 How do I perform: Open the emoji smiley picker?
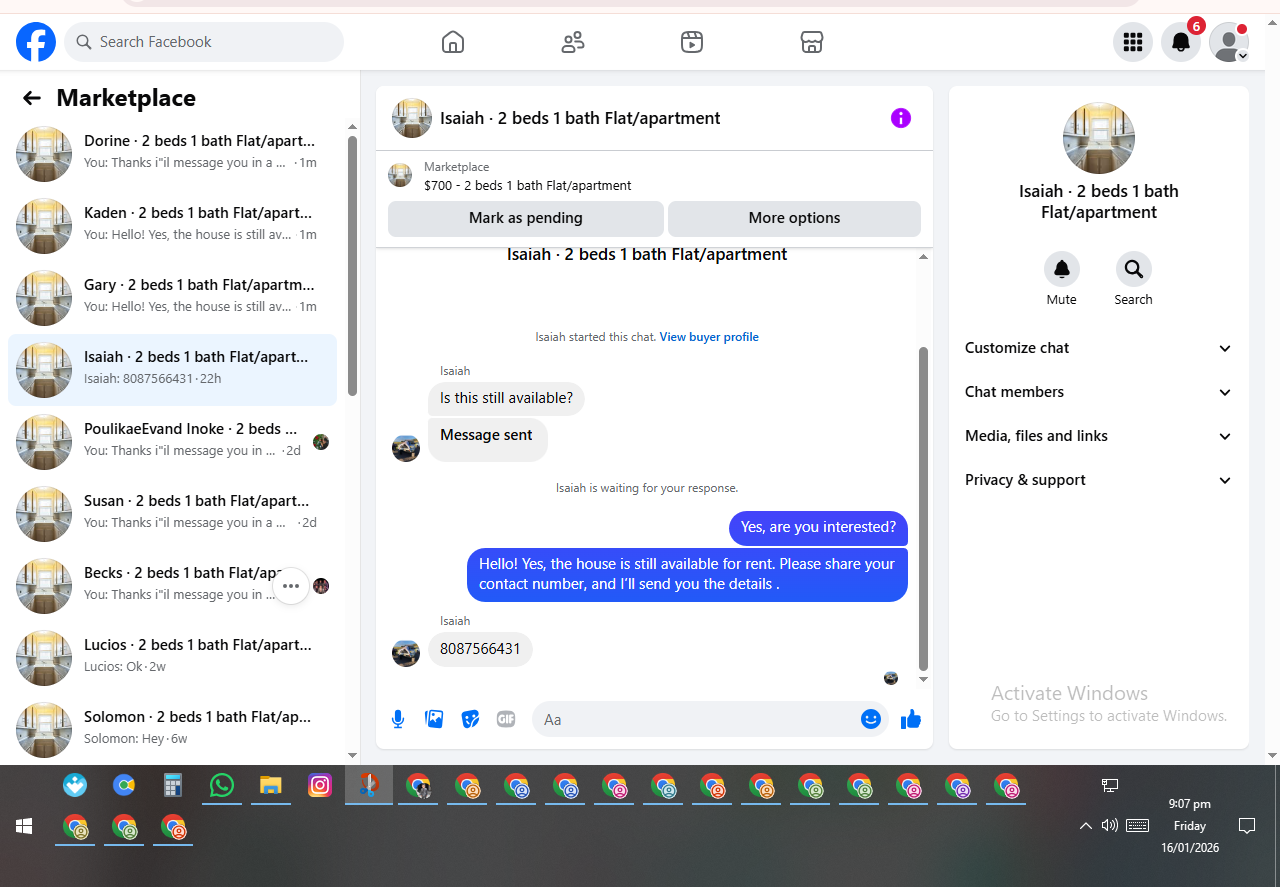[x=871, y=719]
